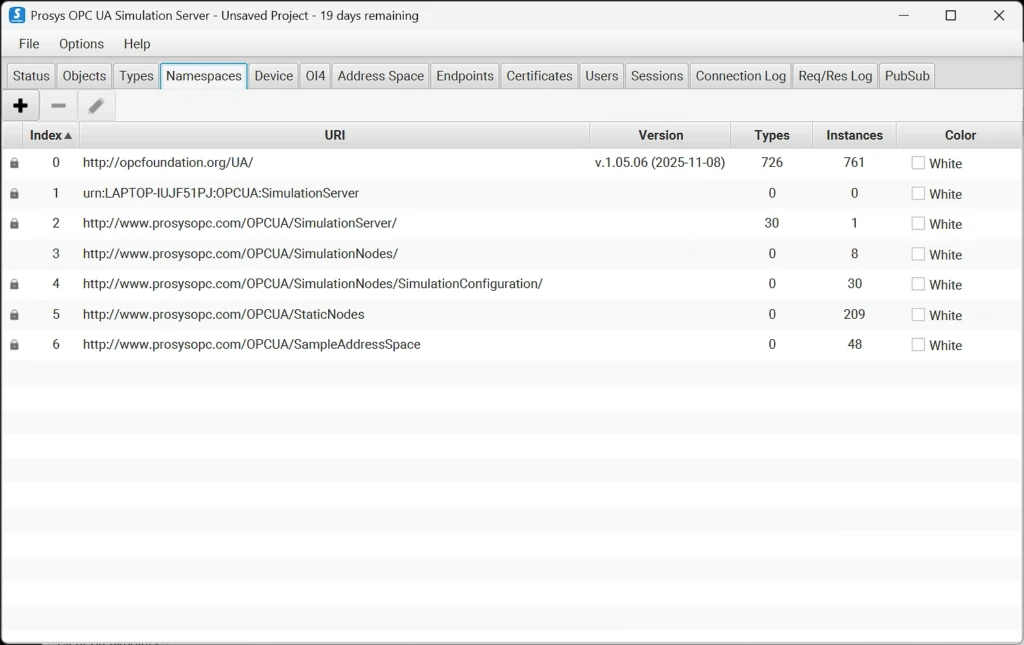Click the Instances column header
This screenshot has width=1024, height=645.
tap(854, 135)
